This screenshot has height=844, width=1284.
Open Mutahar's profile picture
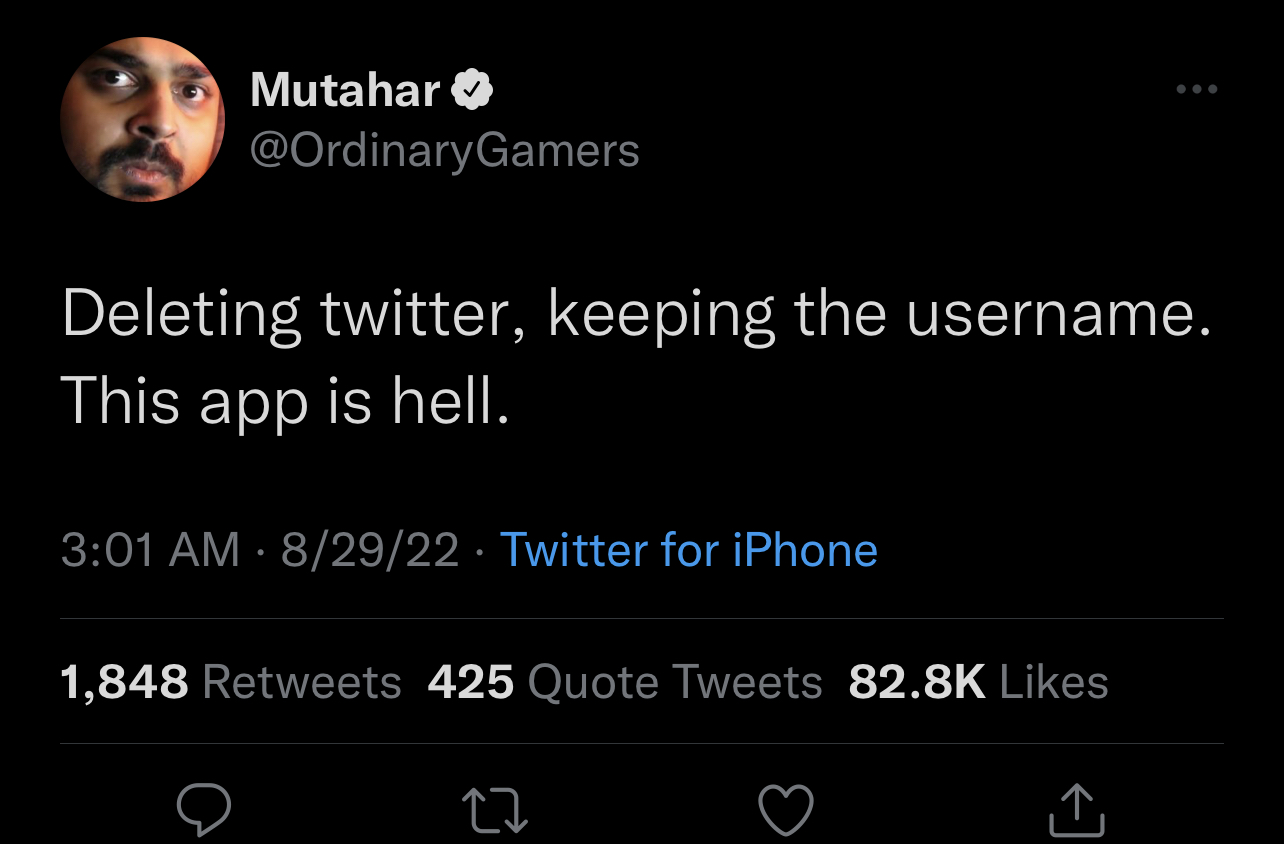[143, 120]
